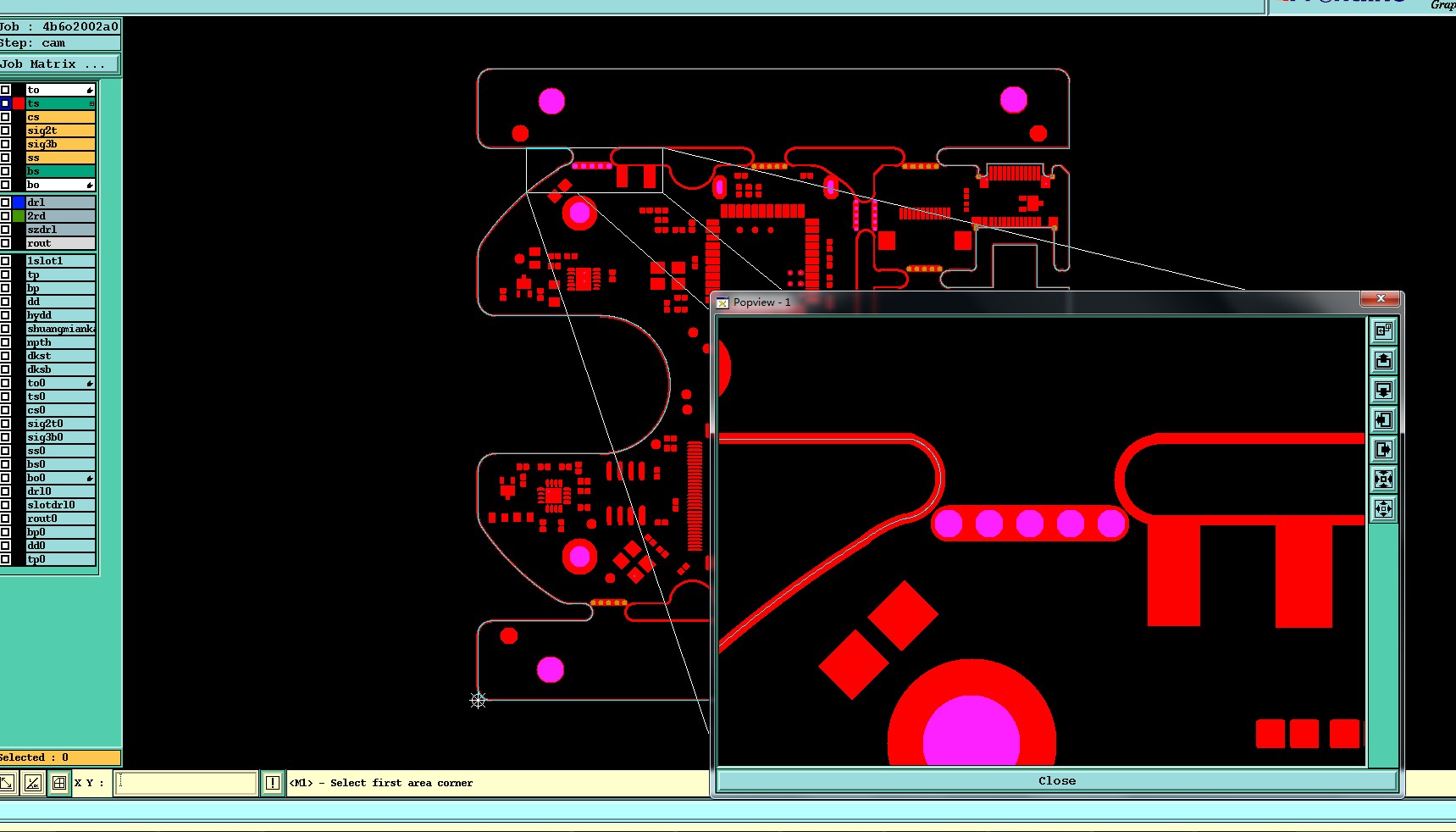1456x832 pixels.
Task: Click the X Y coordinate input field
Action: point(186,783)
